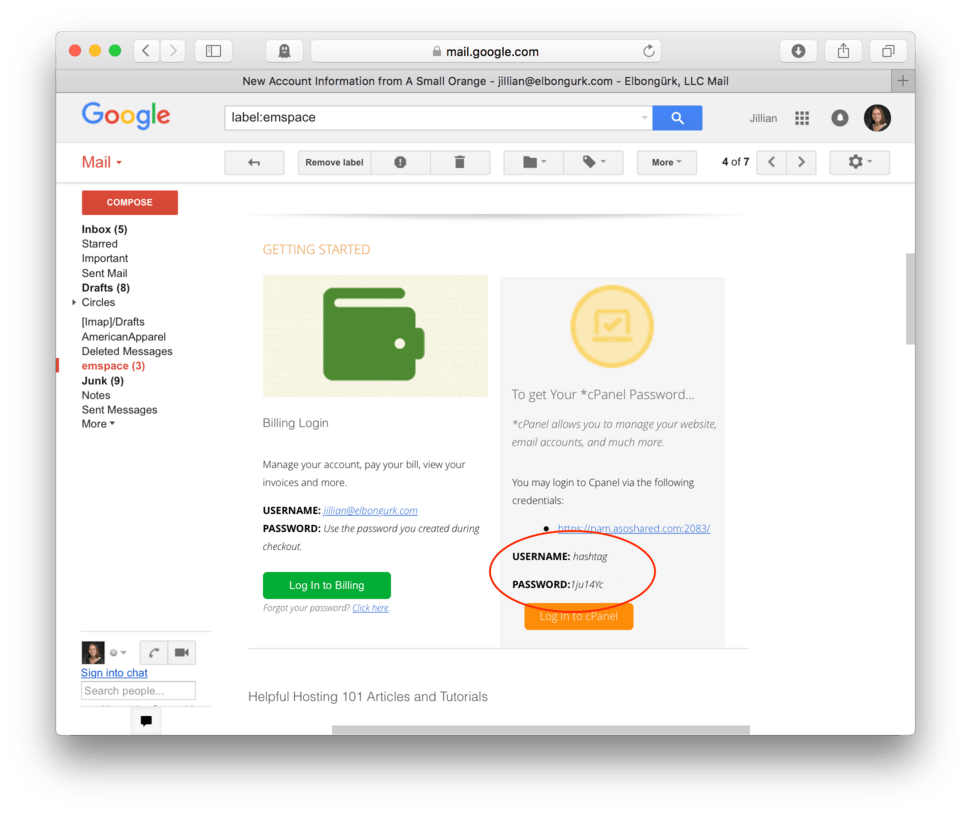Expand More labels in sidebar

[x=98, y=424]
